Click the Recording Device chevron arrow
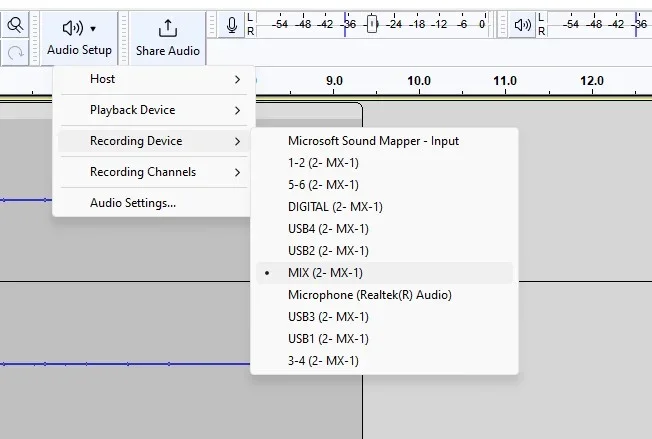The width and height of the screenshot is (652, 439). tap(237, 142)
